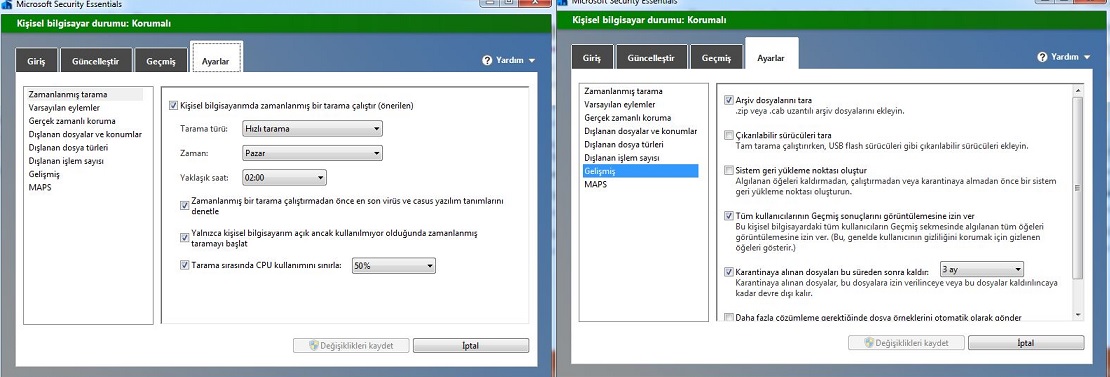Select 'MAPS' in left window list
The height and width of the screenshot is (377, 1110).
coord(40,187)
